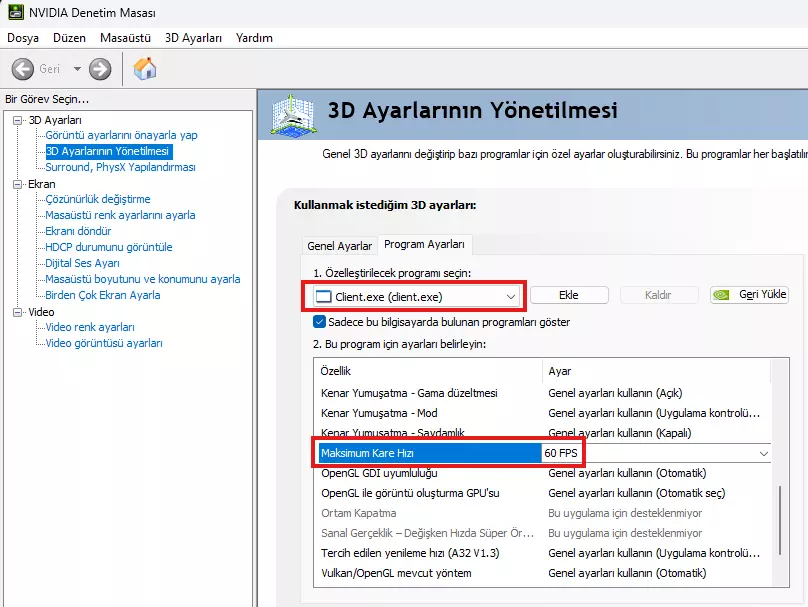Viewport: 808px width, 607px height.
Task: Open the Home icon in toolbar
Action: [x=145, y=68]
